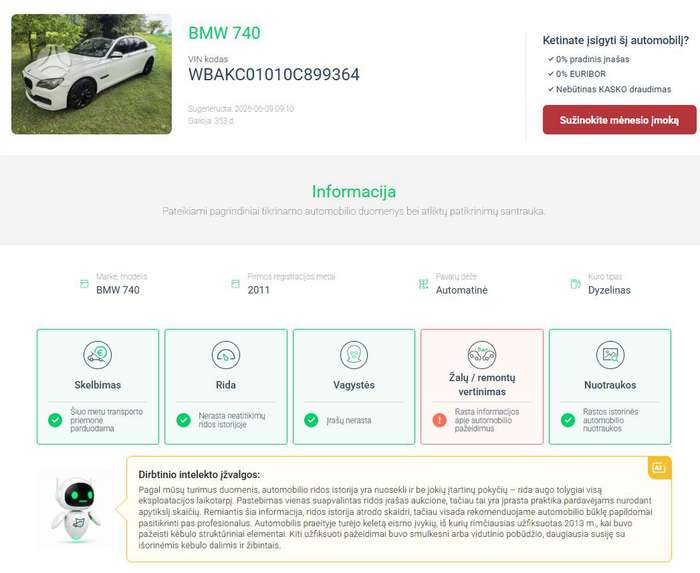Open the Nuotraukos photos card

pyautogui.click(x=610, y=386)
